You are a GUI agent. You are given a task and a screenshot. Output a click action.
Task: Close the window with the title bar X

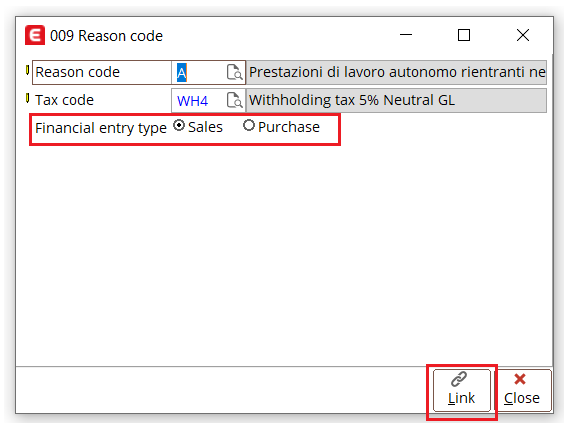coord(523,35)
